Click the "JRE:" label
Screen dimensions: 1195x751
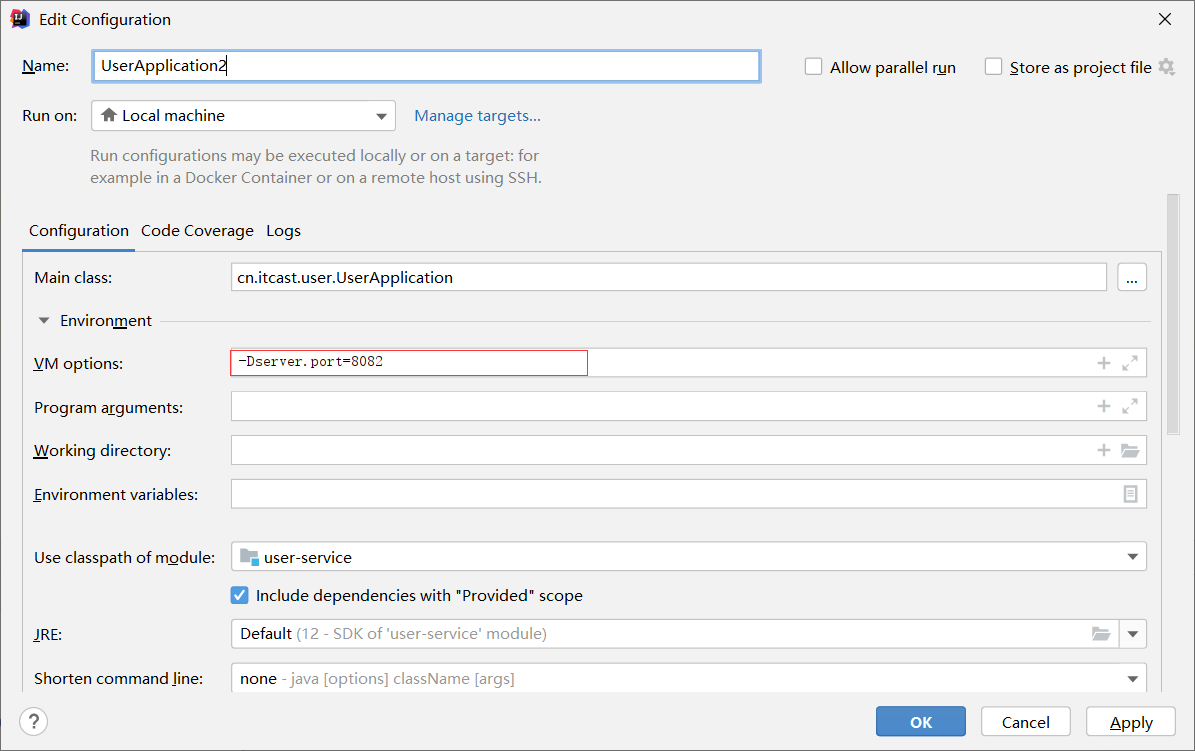tap(48, 634)
